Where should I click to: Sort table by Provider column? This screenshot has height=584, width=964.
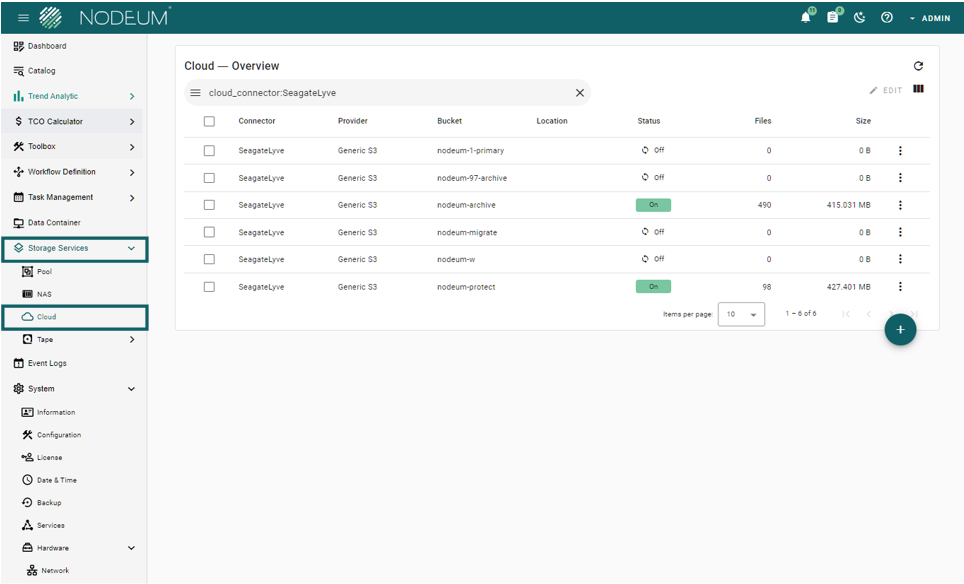(x=353, y=121)
